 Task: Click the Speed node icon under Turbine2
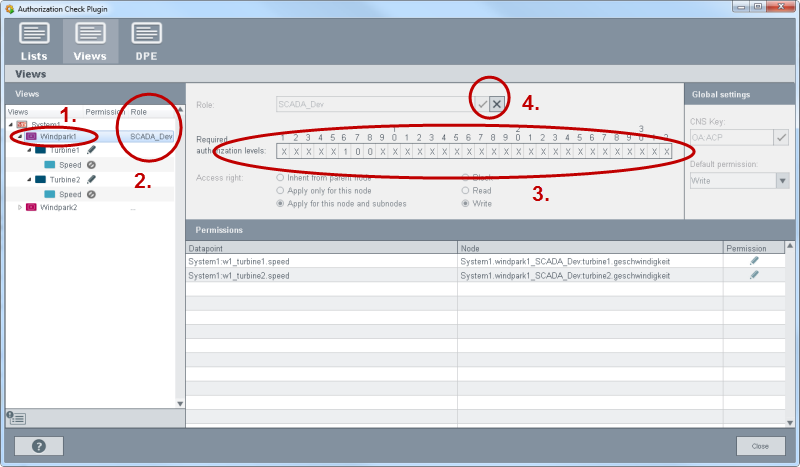(x=49, y=194)
